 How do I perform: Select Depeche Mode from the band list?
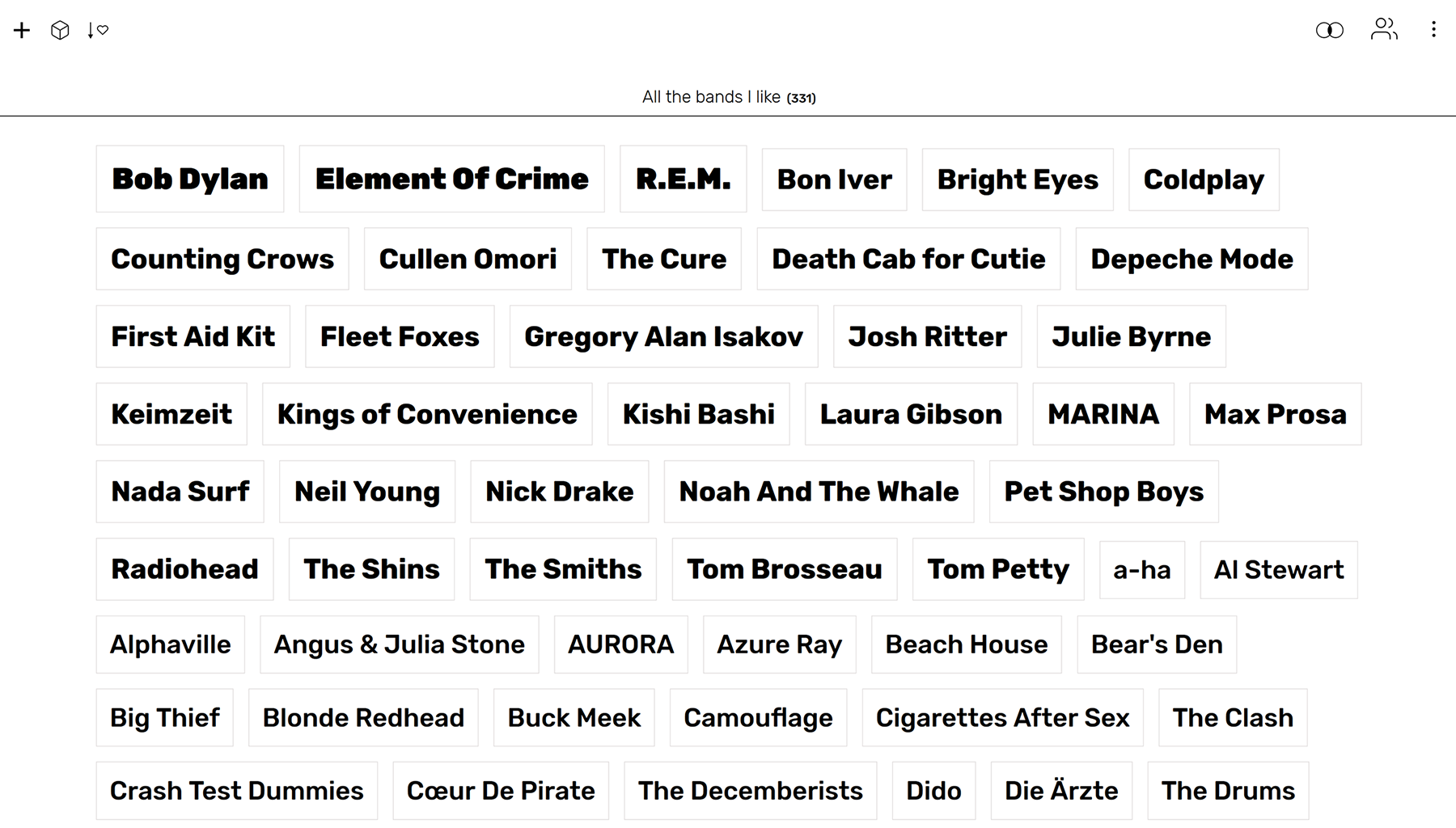coord(1191,259)
